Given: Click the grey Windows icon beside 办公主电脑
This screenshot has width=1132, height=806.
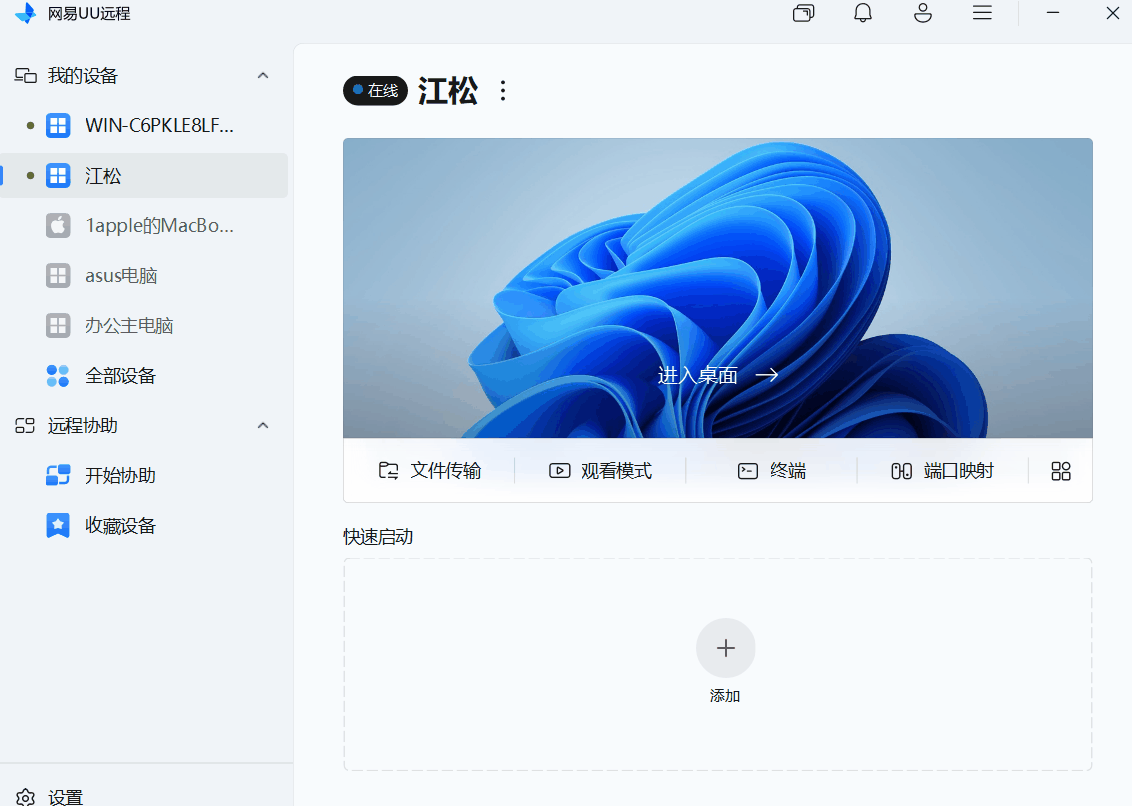Looking at the screenshot, I should (58, 325).
